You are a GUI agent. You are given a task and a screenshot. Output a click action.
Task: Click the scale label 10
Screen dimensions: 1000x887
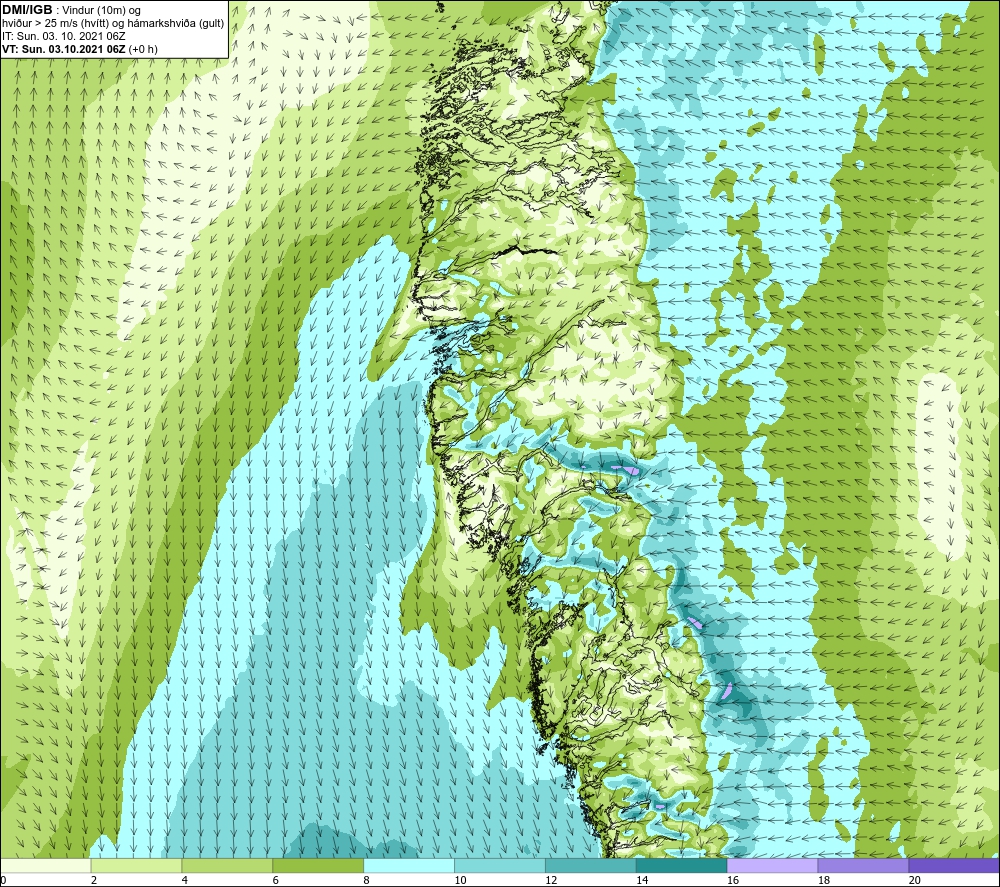click(x=460, y=880)
